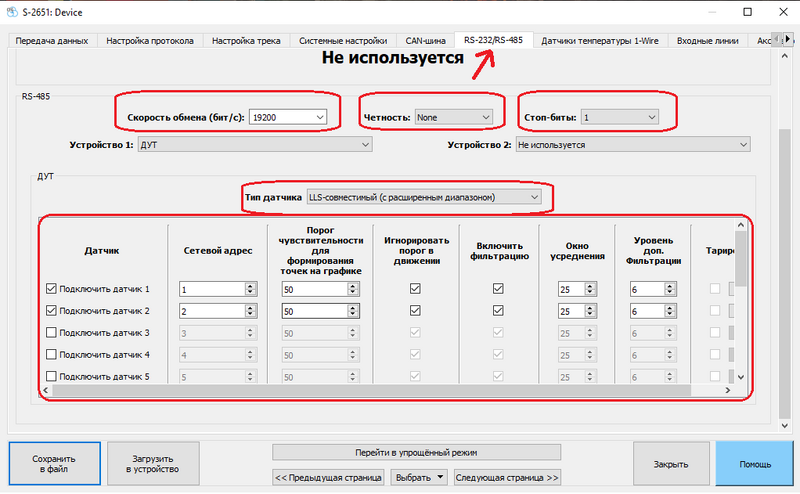Click sensor table right scroll arrow

coord(728,390)
